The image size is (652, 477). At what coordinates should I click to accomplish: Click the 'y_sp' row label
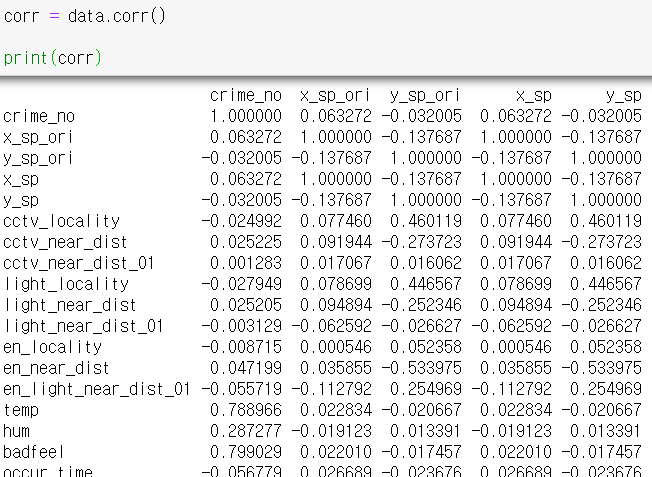pyautogui.click(x=21, y=200)
